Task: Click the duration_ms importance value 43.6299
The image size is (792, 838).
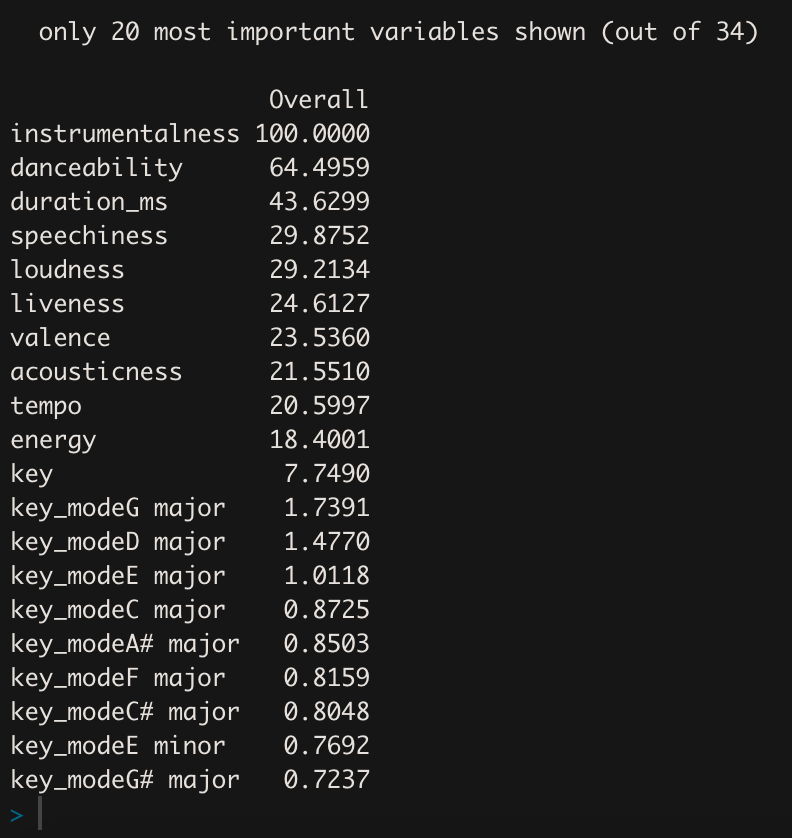Action: 319,202
